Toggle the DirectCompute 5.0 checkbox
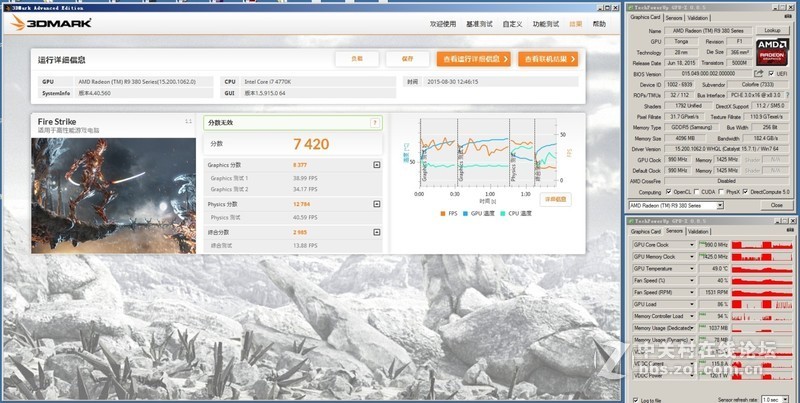 (745, 192)
